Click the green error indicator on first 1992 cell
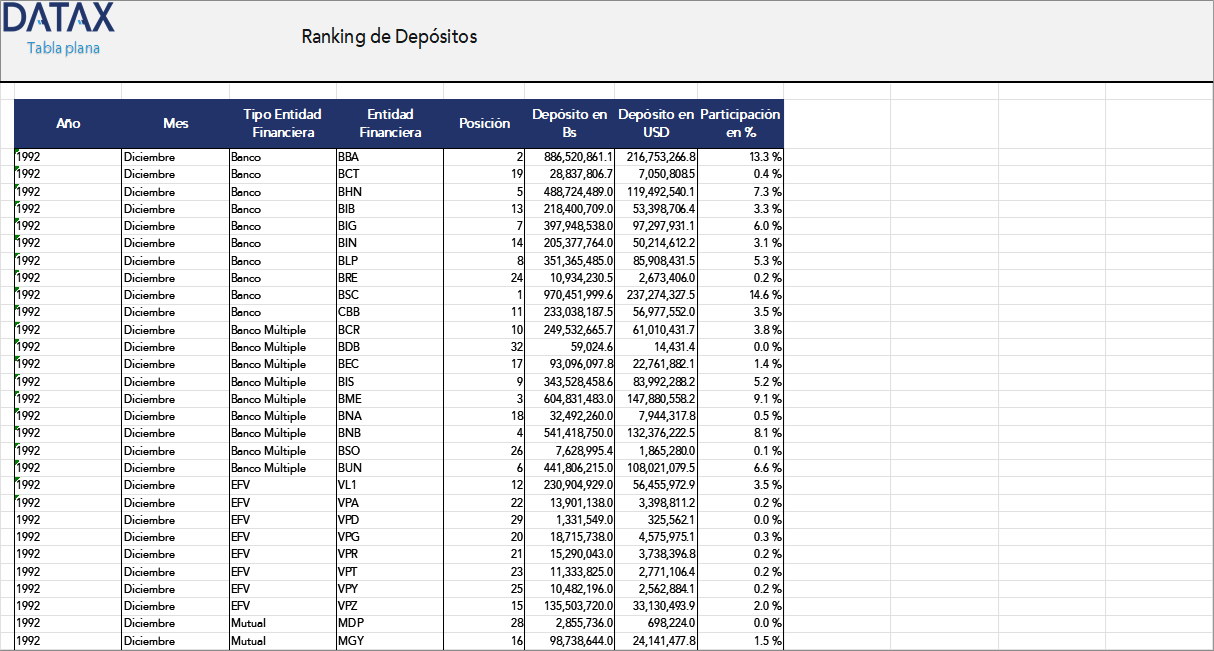This screenshot has width=1214, height=651. [x=16, y=150]
